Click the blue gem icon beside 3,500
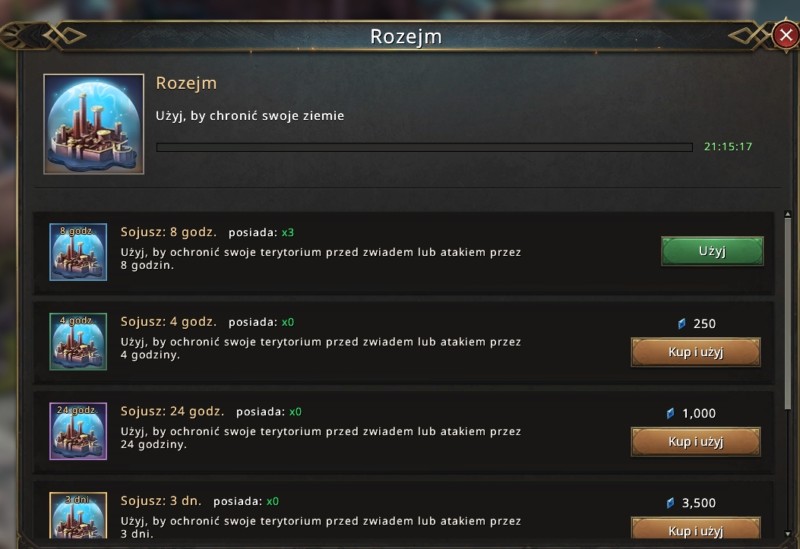Screen dimensions: 800x549 click(670, 503)
